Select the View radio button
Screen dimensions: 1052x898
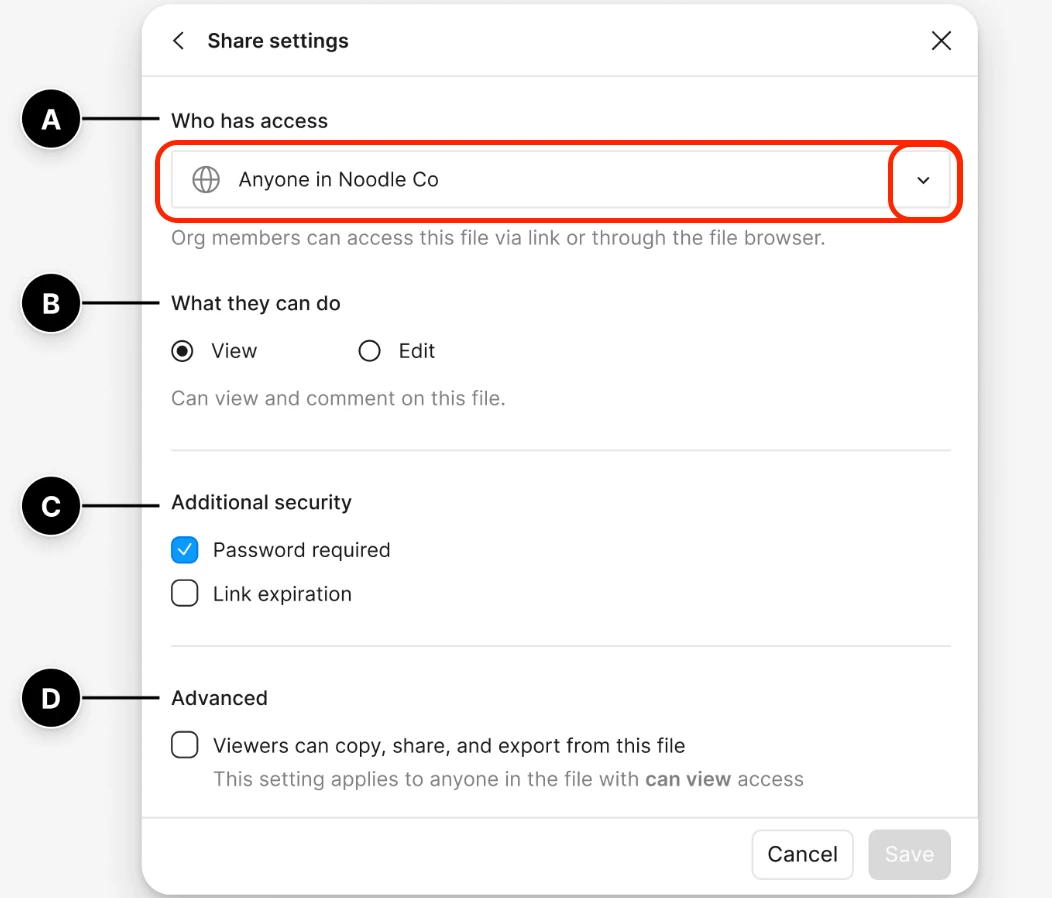pos(182,351)
